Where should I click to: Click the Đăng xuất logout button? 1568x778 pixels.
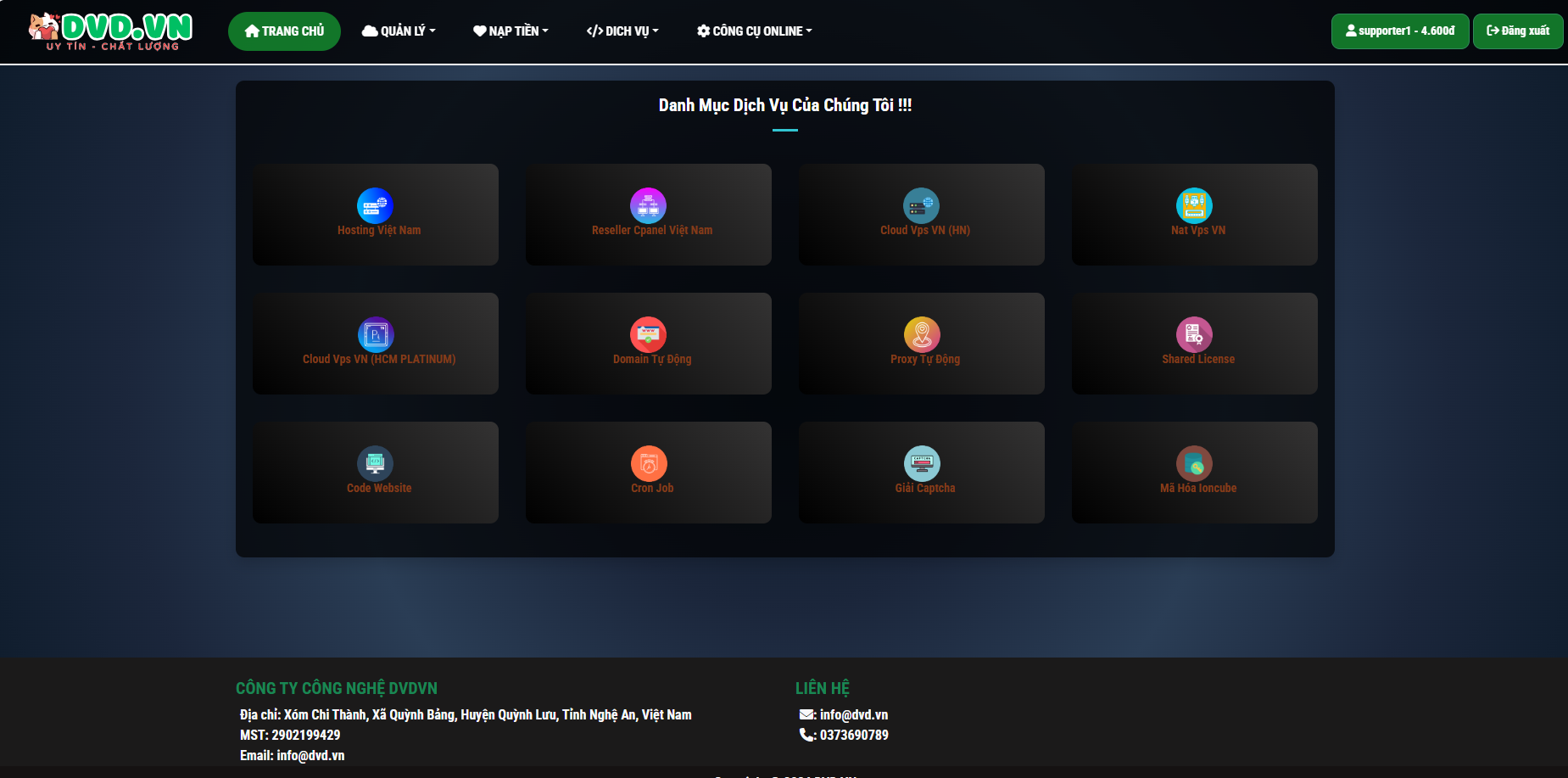[x=1517, y=31]
